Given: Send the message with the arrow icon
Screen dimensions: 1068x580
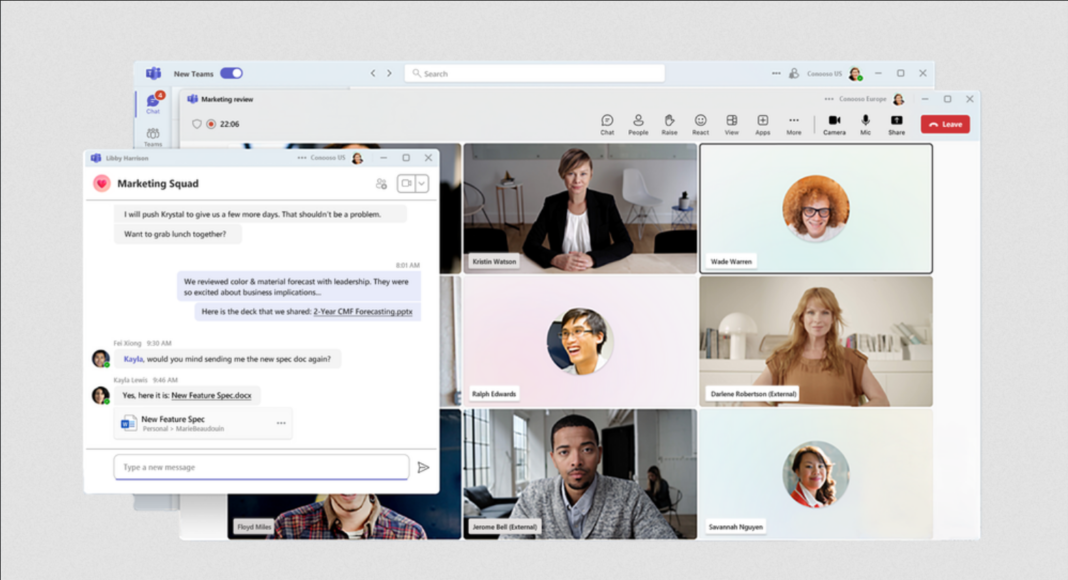Looking at the screenshot, I should point(423,467).
